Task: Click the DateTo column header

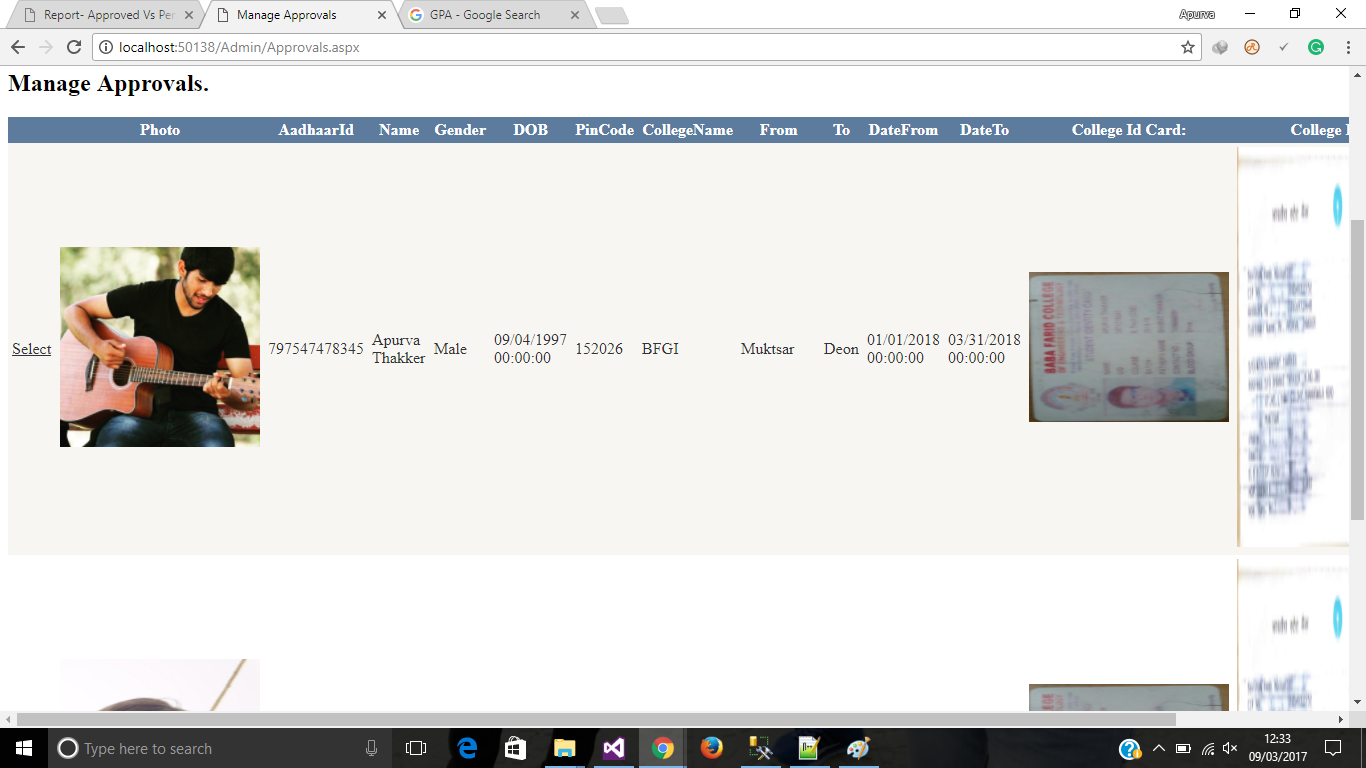Action: (x=984, y=130)
